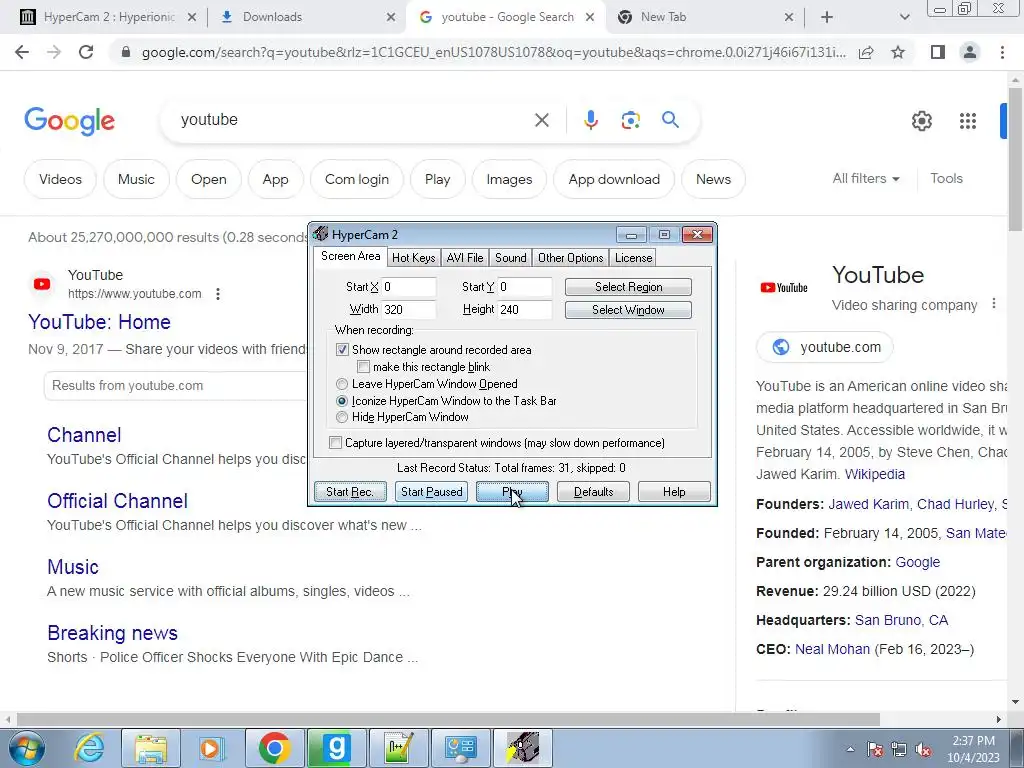This screenshot has width=1024, height=768.
Task: Click HyperCam camera icon on taskbar
Action: (x=523, y=748)
